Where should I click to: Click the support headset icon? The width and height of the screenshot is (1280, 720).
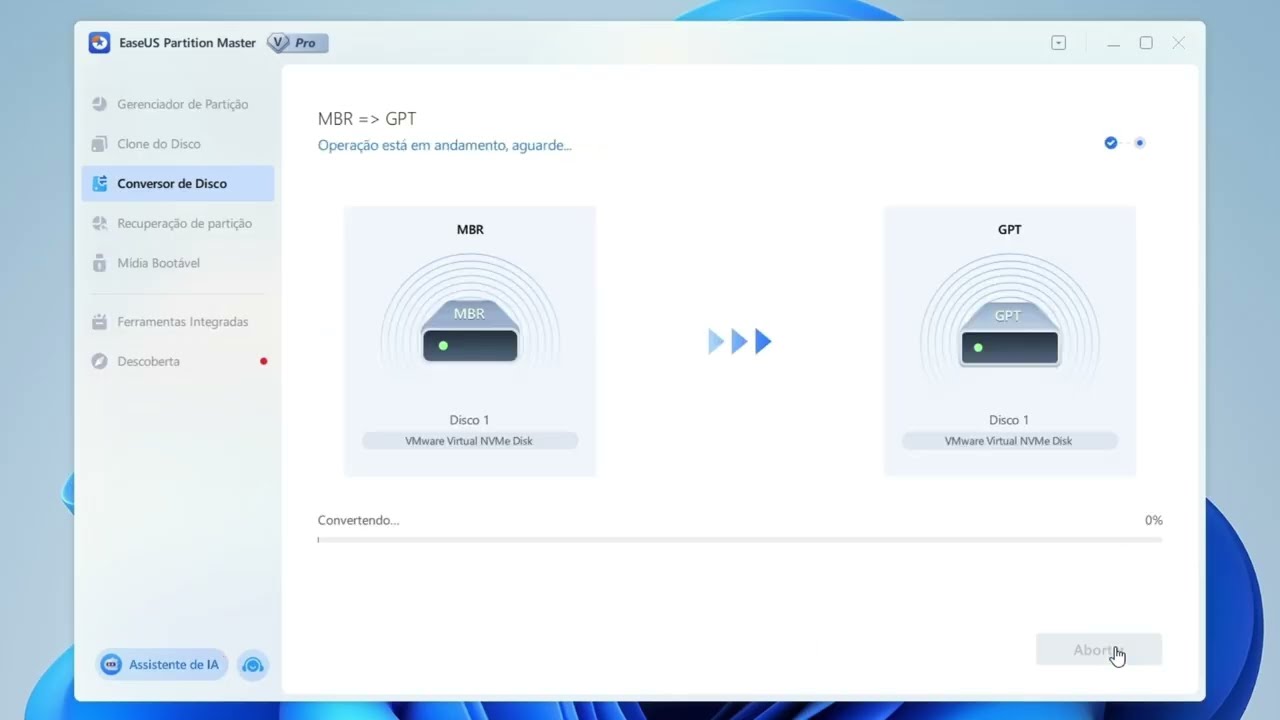pos(253,665)
